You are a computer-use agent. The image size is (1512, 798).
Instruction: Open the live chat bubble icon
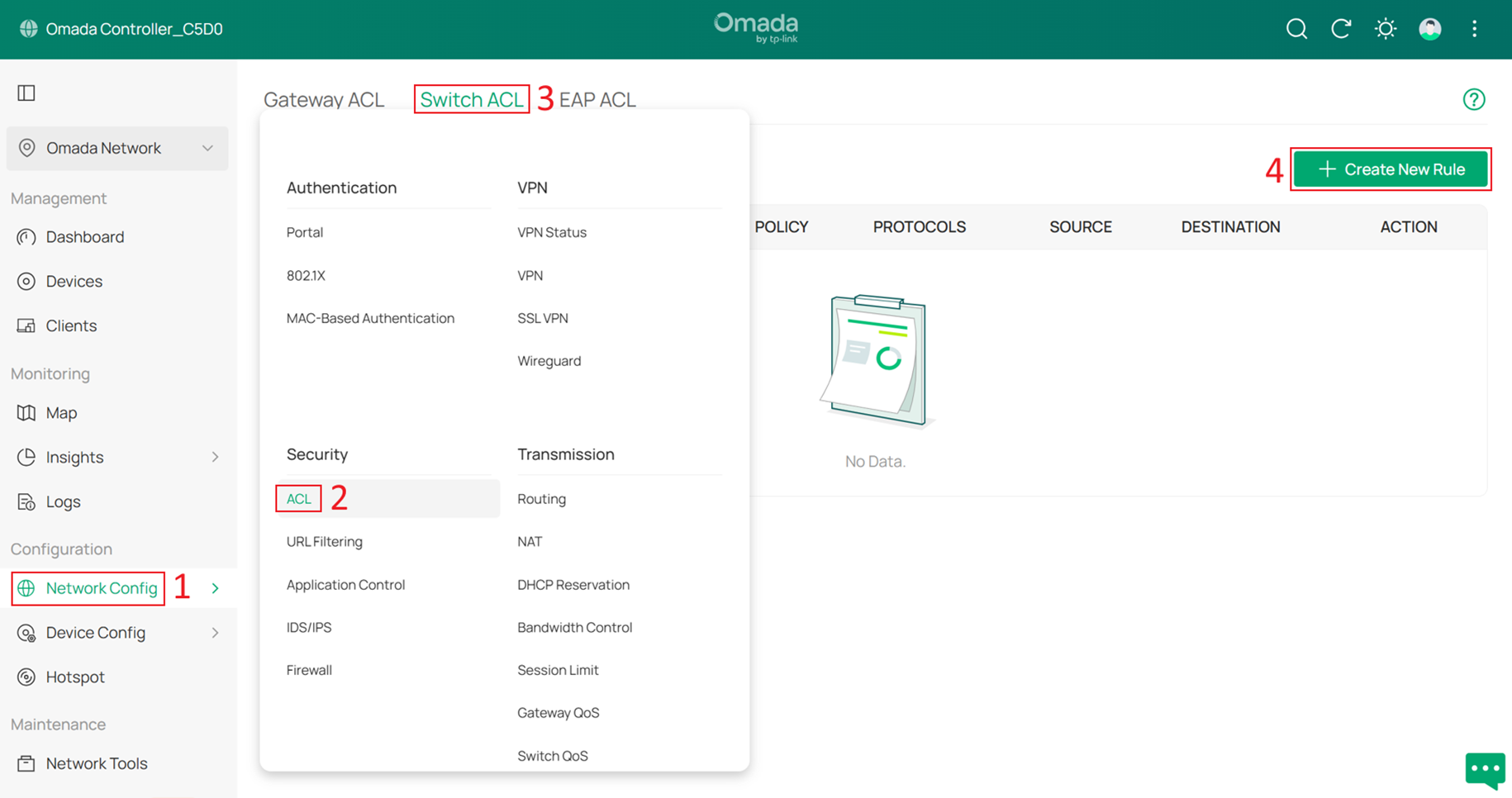click(1485, 770)
